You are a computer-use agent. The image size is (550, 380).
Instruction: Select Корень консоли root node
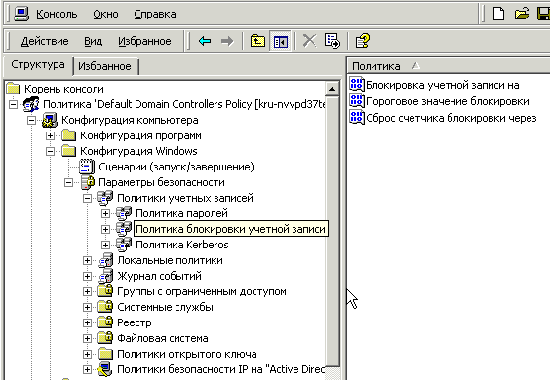(x=63, y=89)
